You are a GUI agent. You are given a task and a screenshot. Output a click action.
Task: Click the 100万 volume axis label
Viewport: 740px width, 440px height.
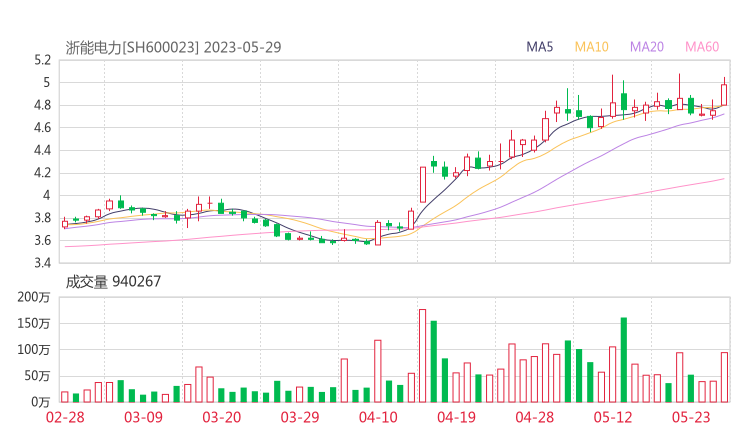coord(34,350)
